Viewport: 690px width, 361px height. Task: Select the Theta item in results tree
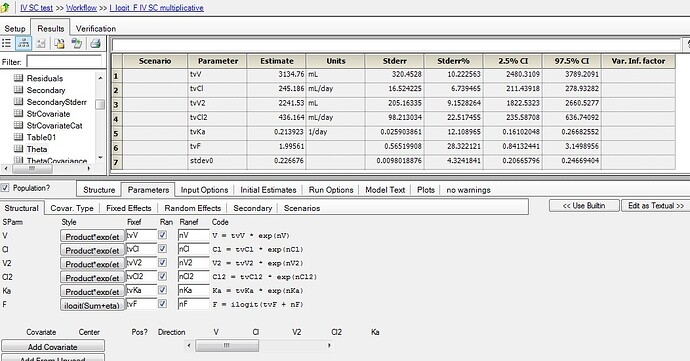(x=37, y=149)
